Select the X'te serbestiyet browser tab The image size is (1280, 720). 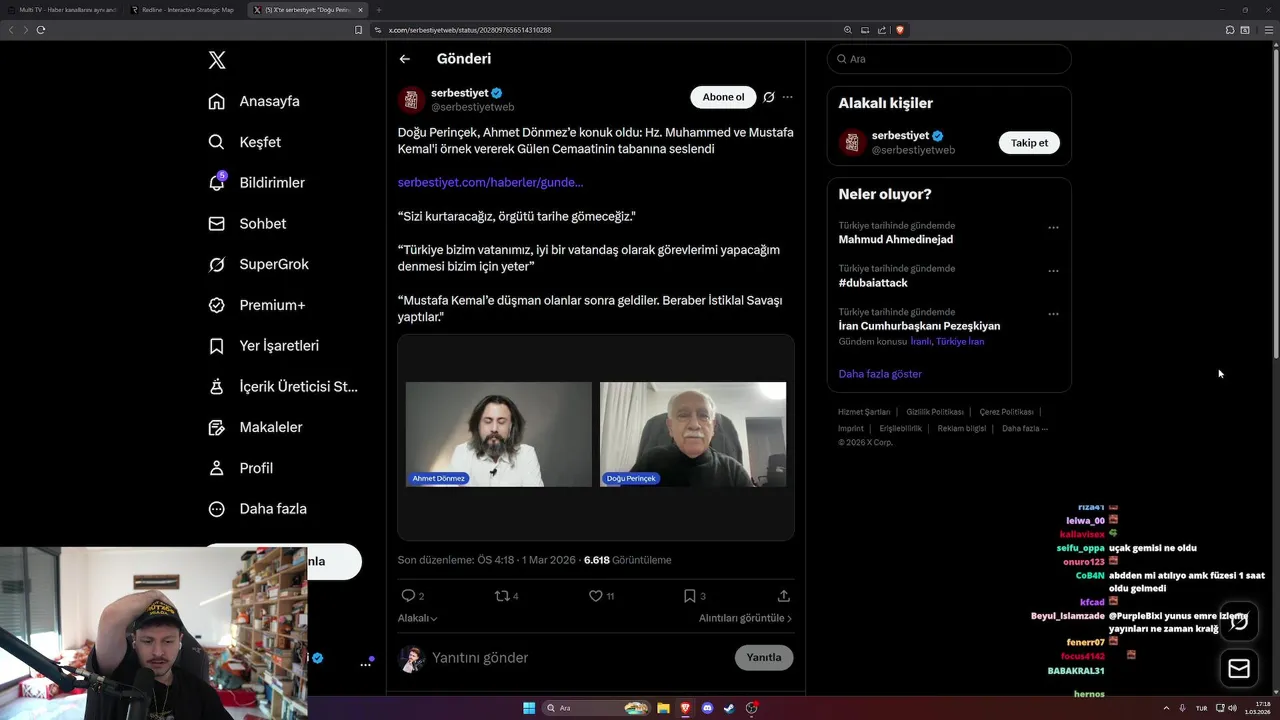(306, 10)
